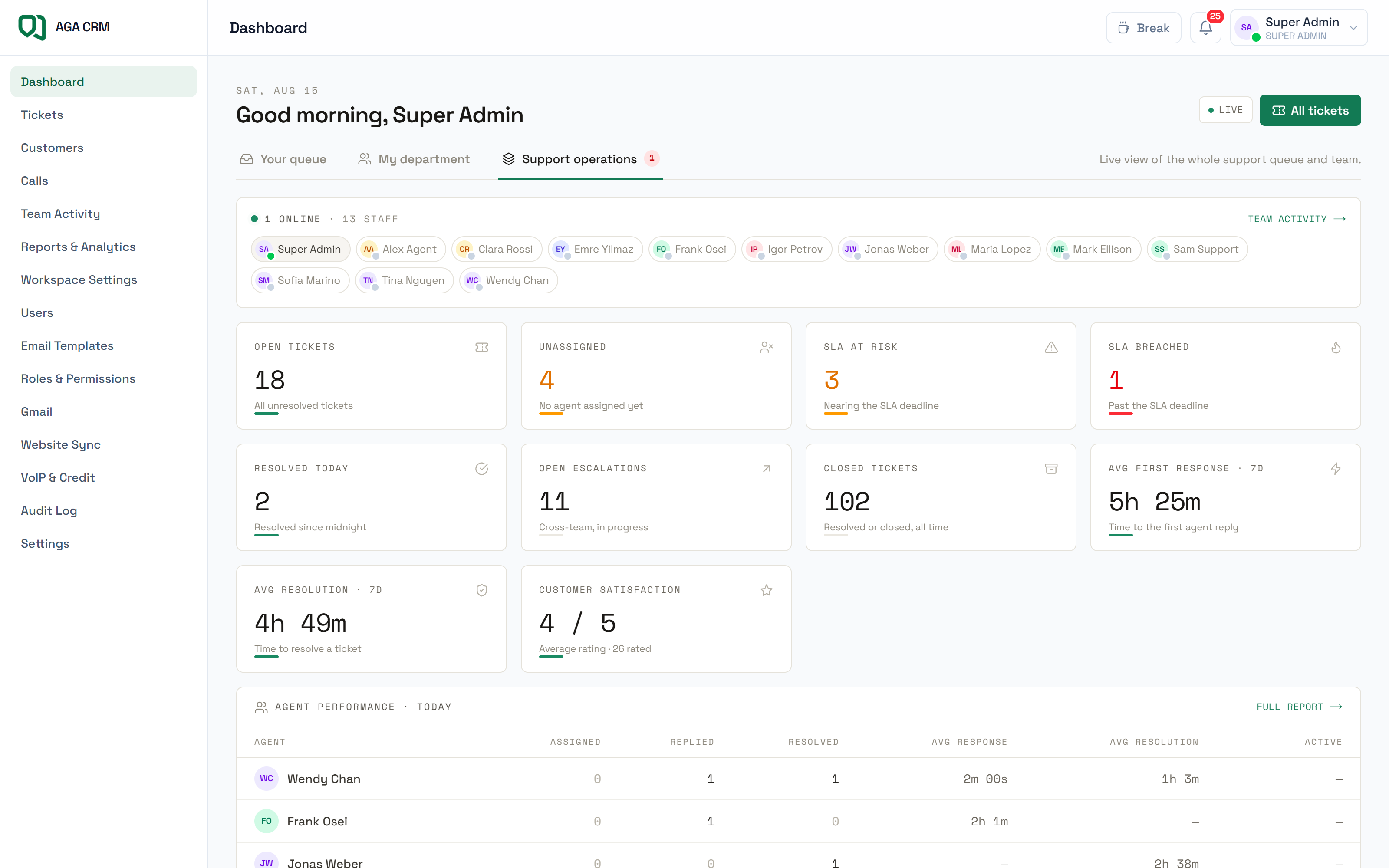This screenshot has width=1389, height=868.
Task: Click Frank Osei's 2h 1m avg response
Action: 989,822
